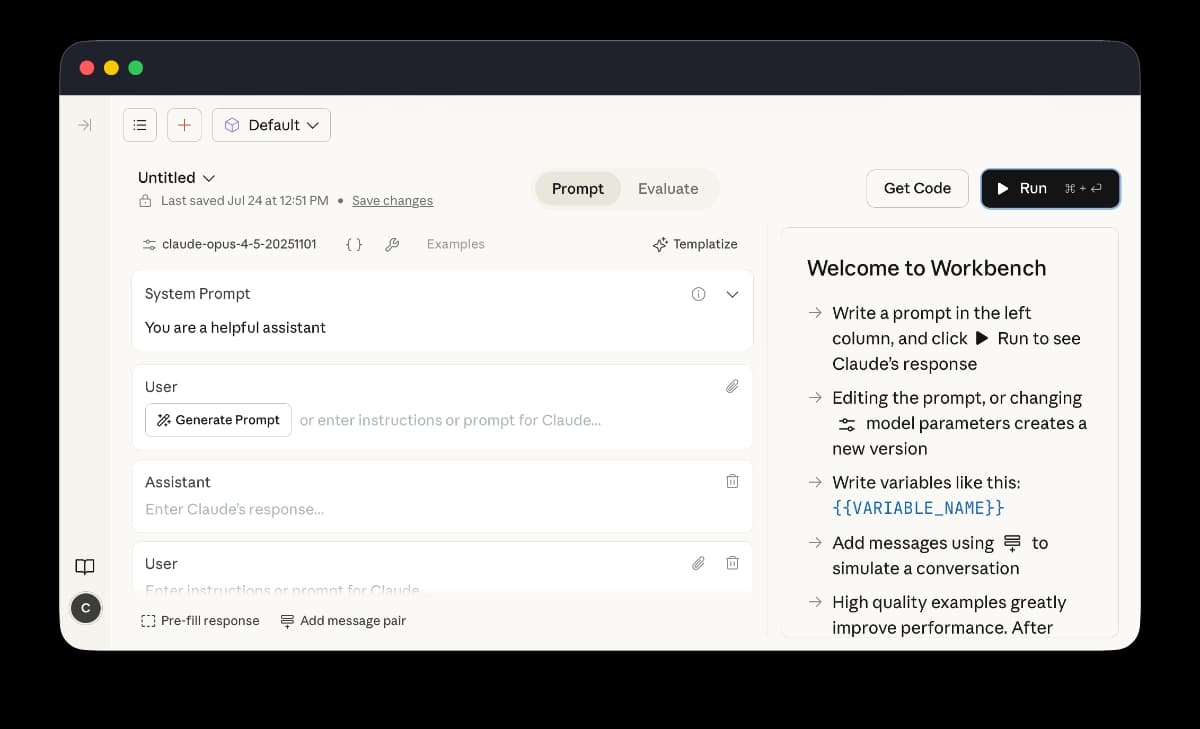The image size is (1200, 729).
Task: Attach a file to first User message
Action: point(732,386)
